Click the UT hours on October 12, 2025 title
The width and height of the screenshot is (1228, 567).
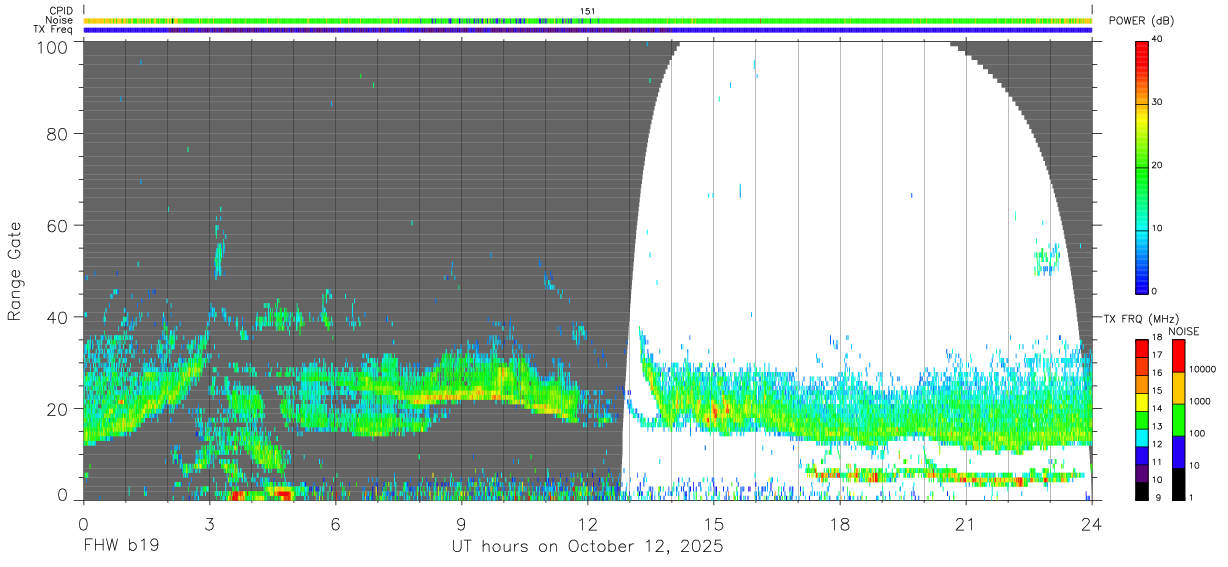click(587, 548)
